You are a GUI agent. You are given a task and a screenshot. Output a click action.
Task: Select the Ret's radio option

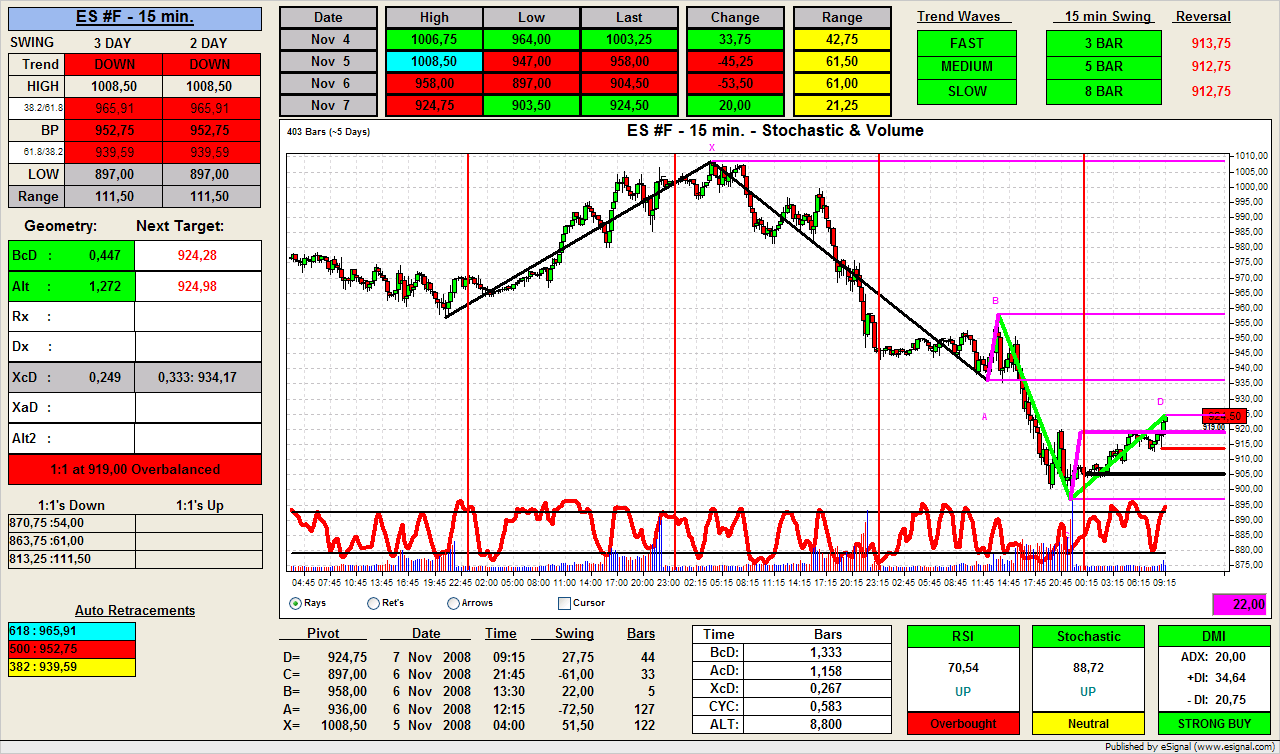374,603
